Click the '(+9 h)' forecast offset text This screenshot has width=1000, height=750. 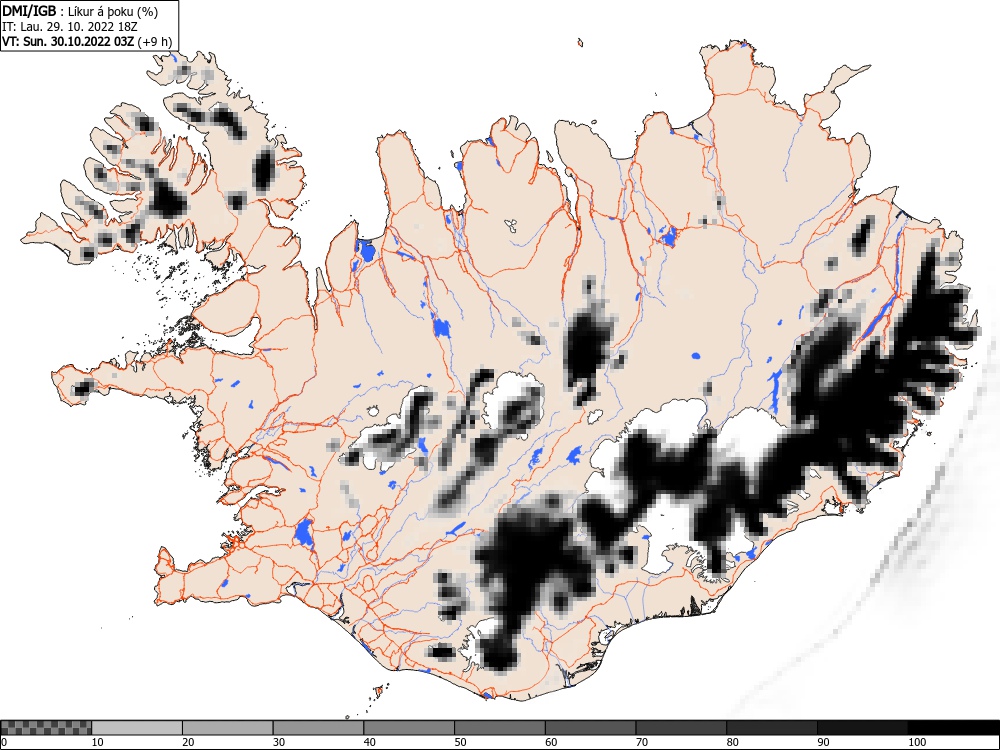click(155, 42)
